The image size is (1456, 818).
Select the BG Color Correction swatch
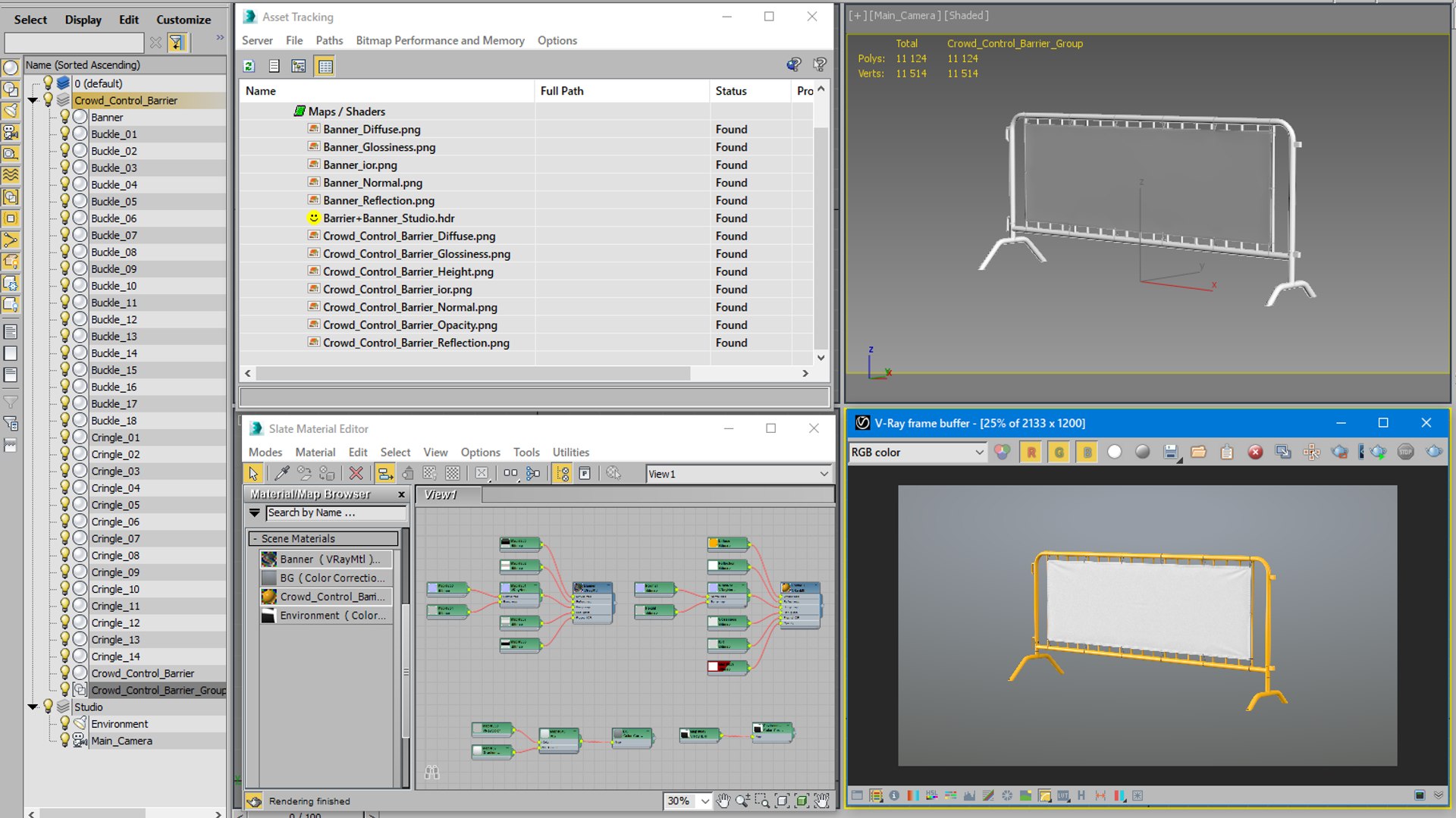(268, 578)
